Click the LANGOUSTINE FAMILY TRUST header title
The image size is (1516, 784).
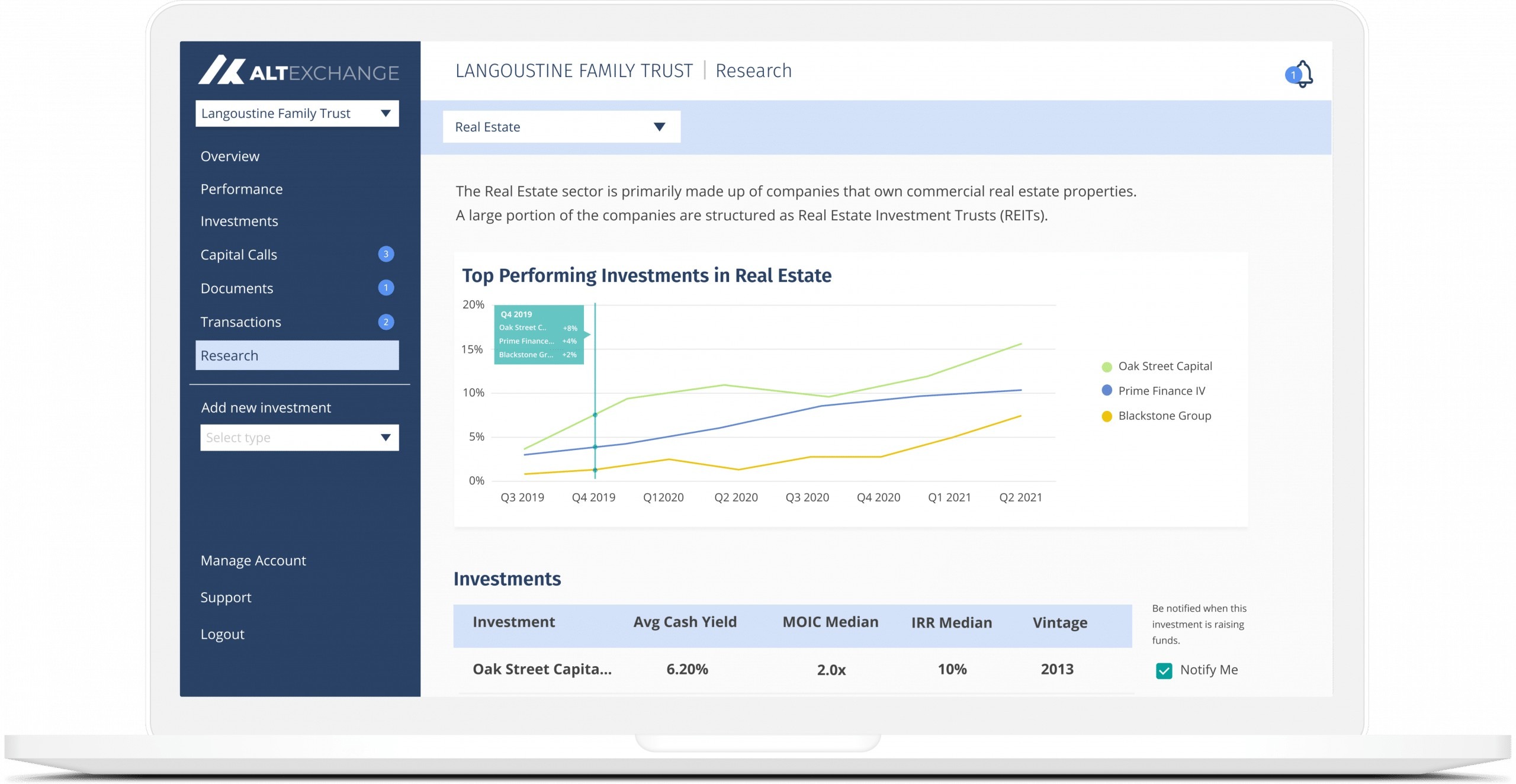pos(574,70)
